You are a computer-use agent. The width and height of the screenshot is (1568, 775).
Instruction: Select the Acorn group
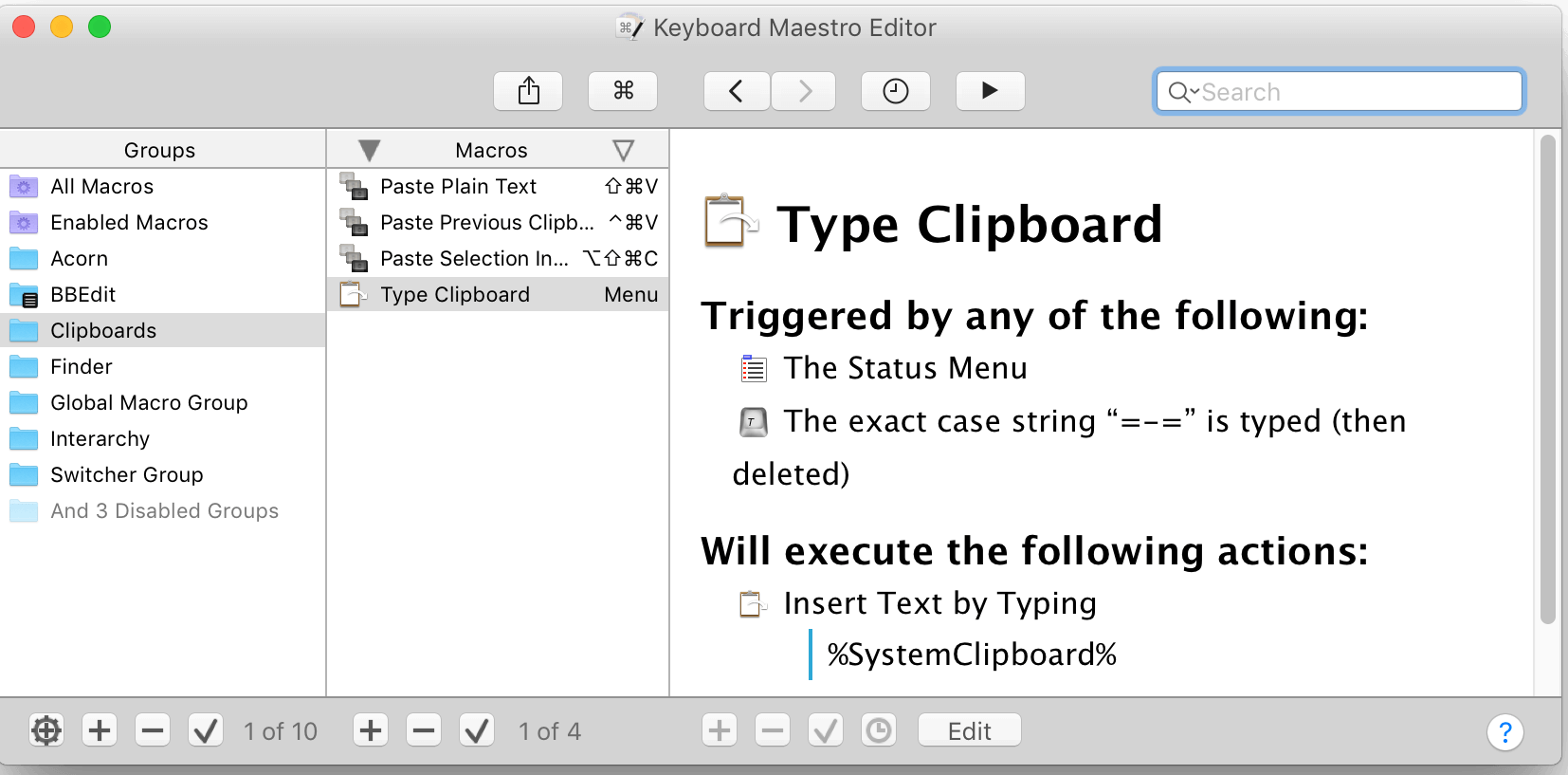(x=163, y=258)
